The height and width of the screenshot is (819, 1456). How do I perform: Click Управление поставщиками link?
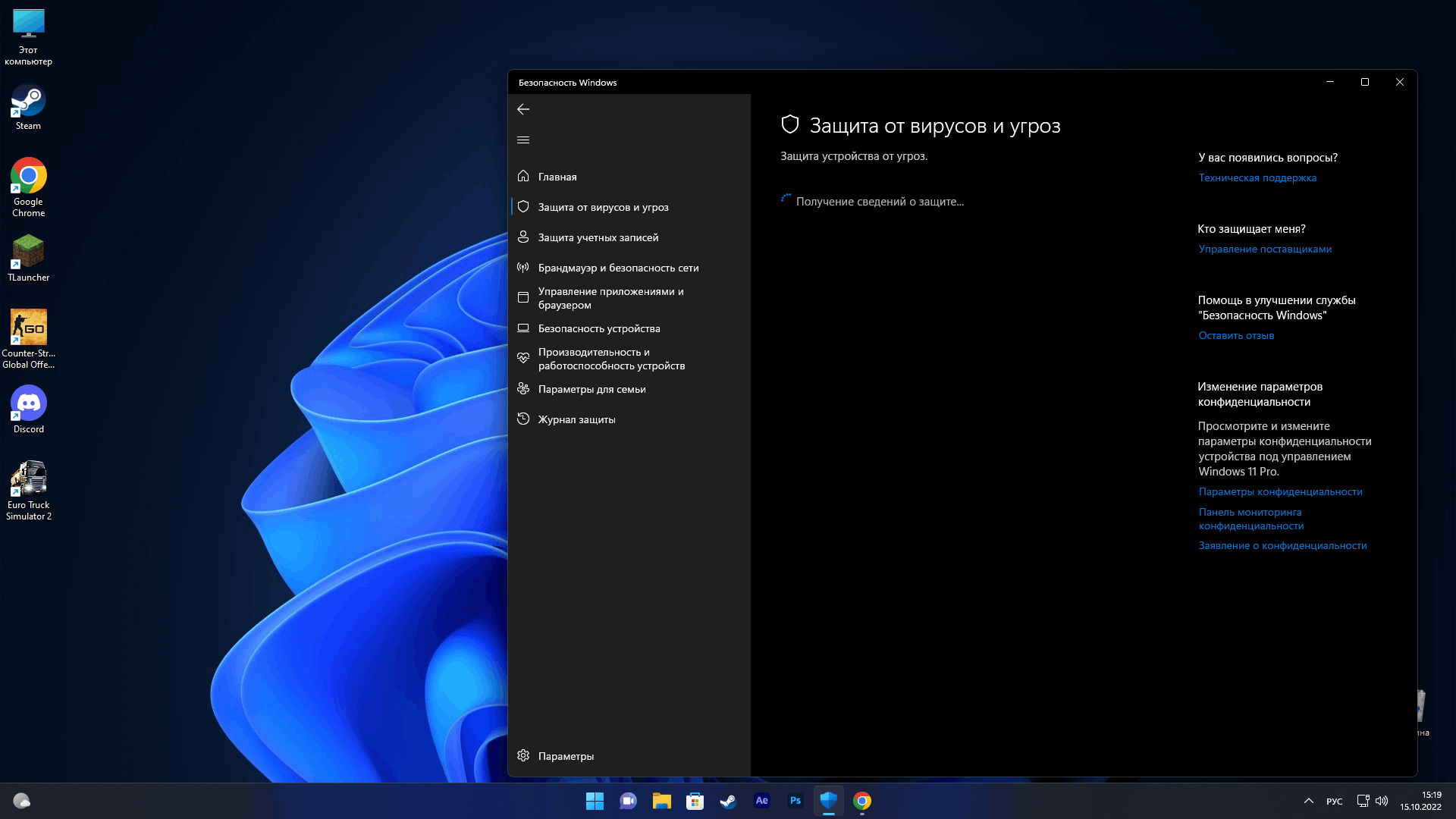click(x=1264, y=249)
